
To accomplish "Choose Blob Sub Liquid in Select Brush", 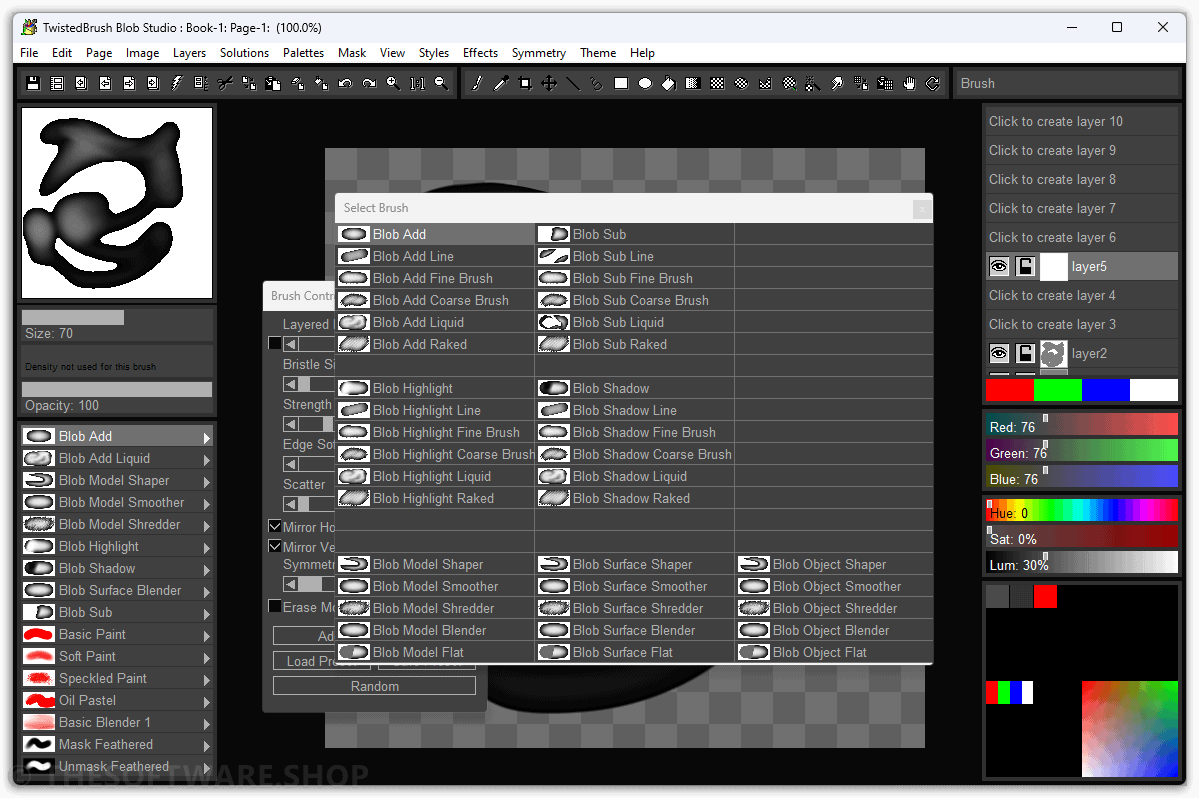I will point(635,323).
